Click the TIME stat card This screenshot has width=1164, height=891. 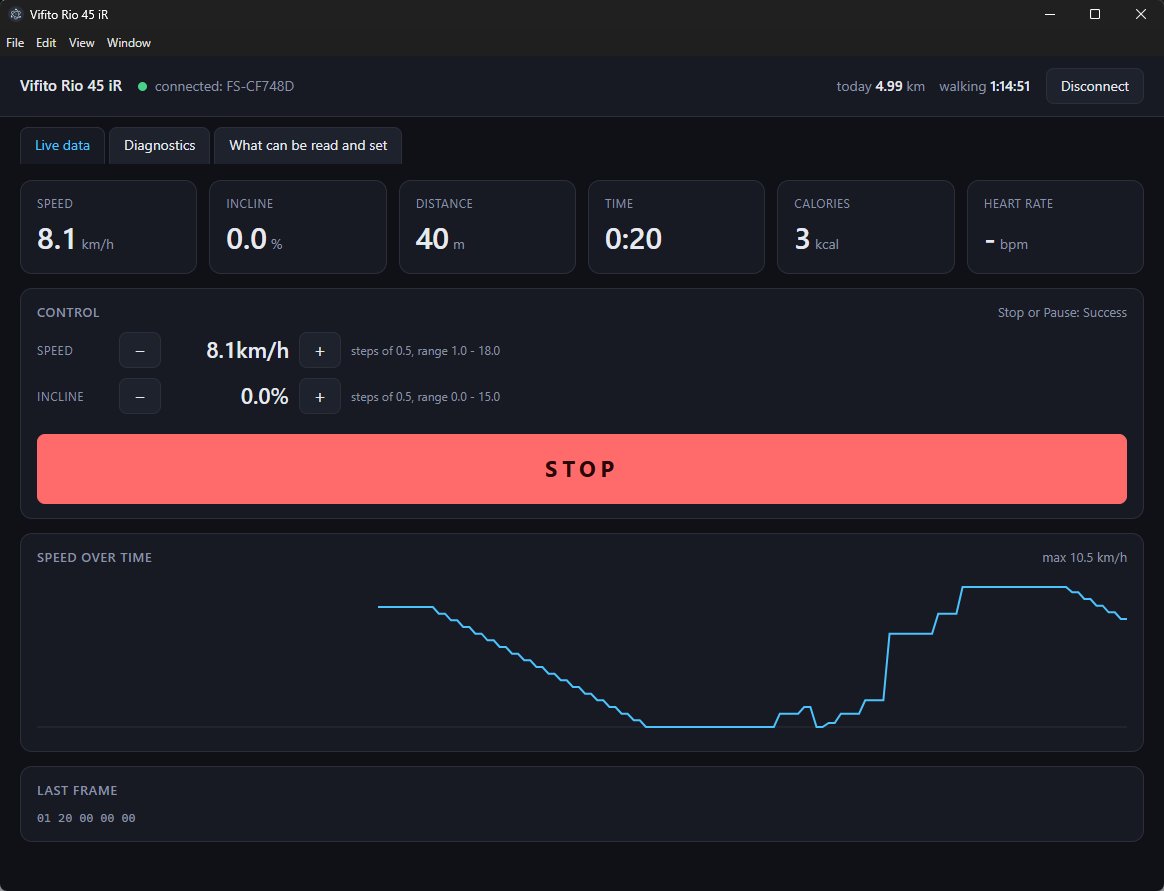click(676, 227)
